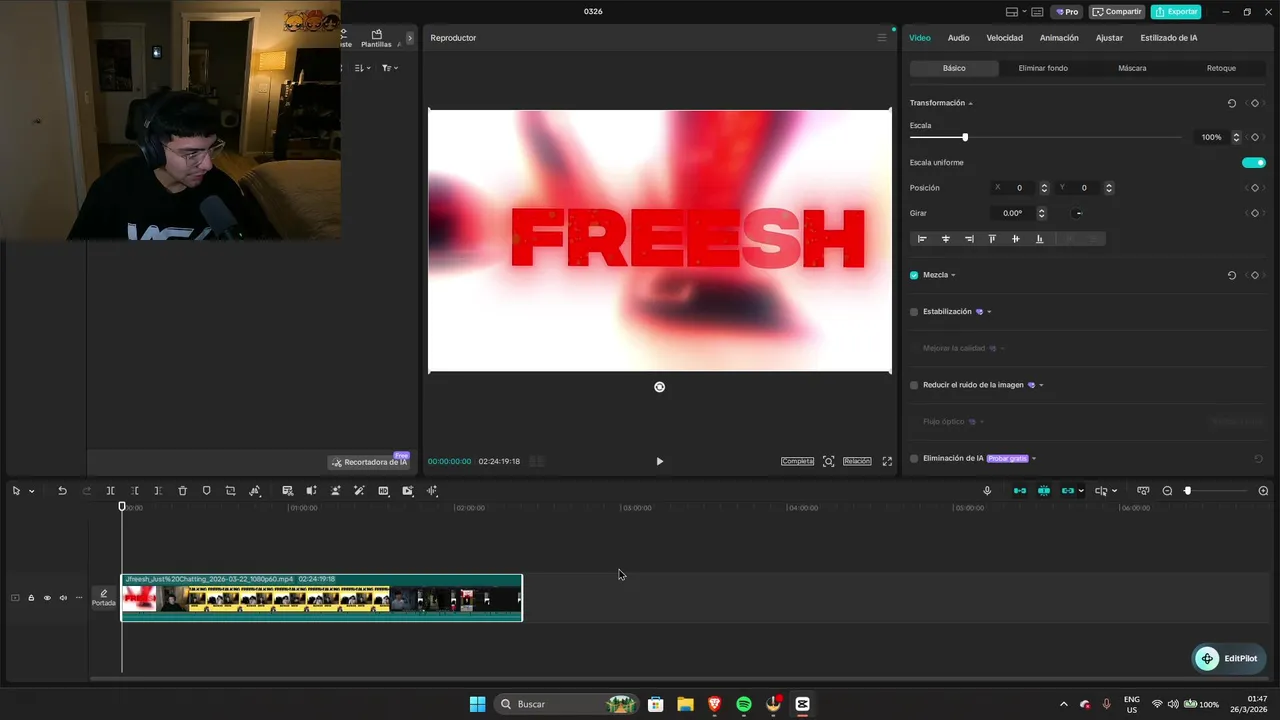This screenshot has height=720, width=1280.
Task: Expand the Estabilización options arrow
Action: [989, 312]
